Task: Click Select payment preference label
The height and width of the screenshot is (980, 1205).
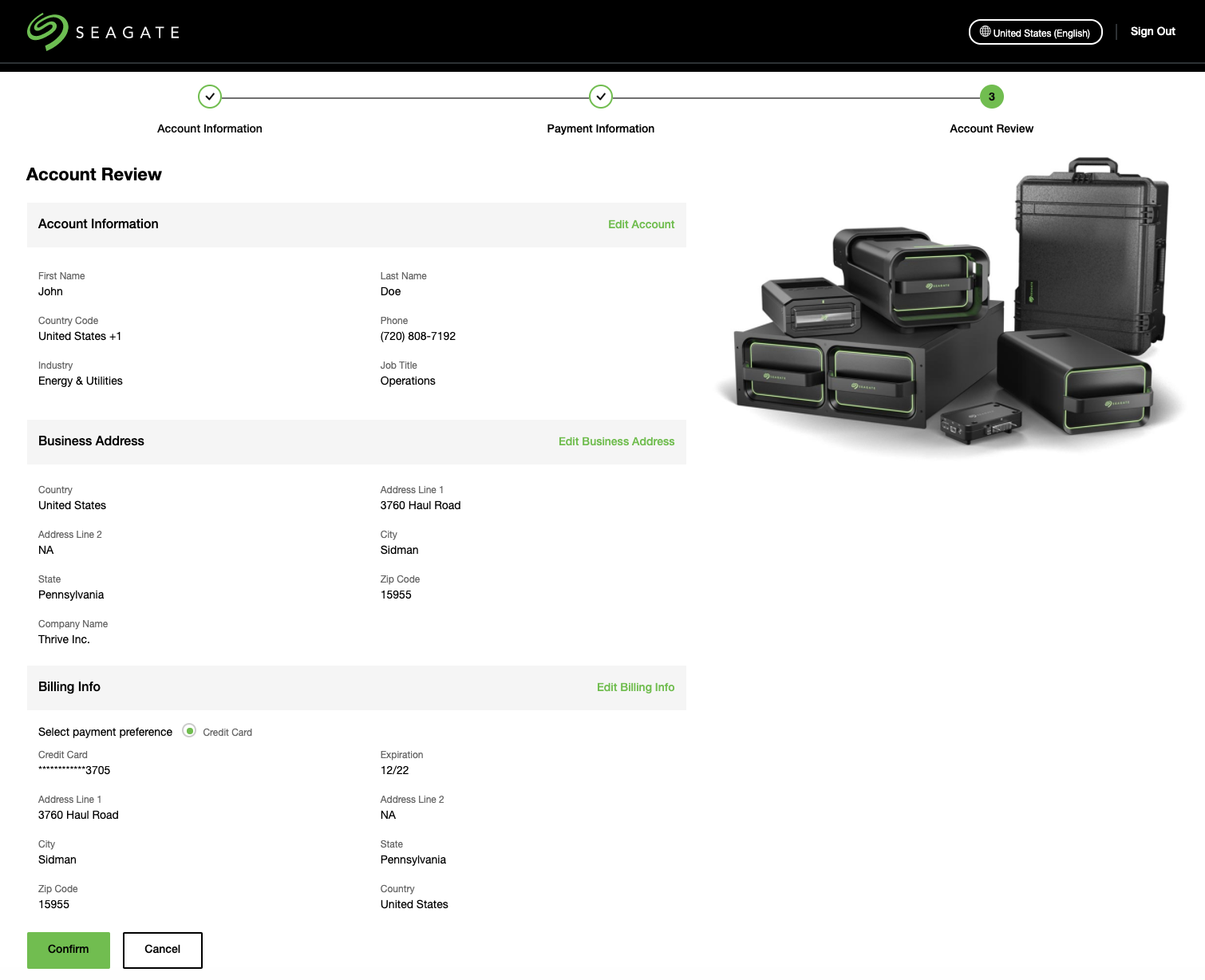Action: pyautogui.click(x=105, y=732)
